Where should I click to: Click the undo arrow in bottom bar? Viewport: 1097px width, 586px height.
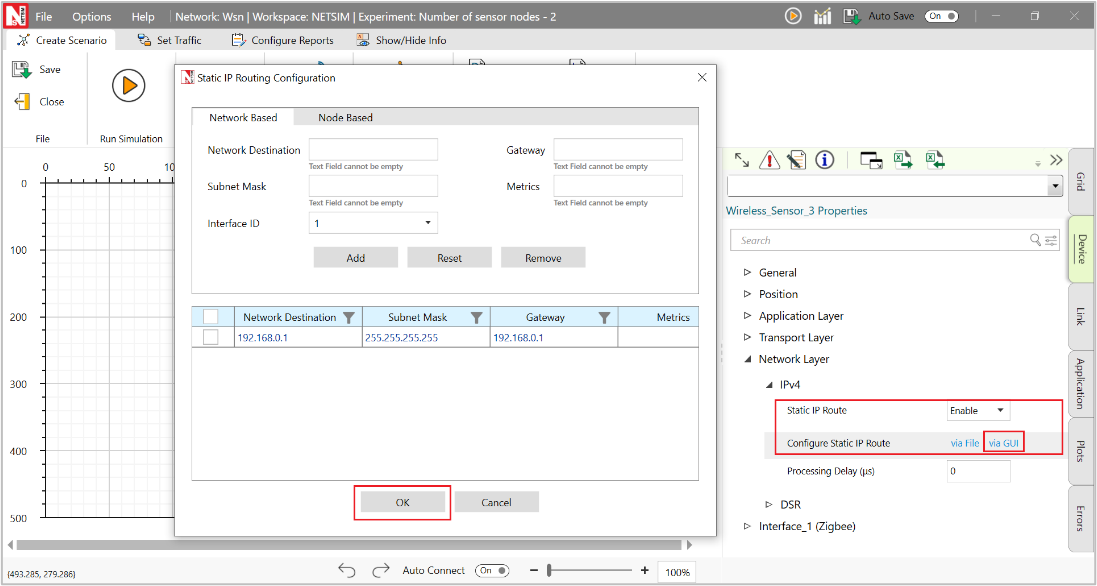[x=347, y=570]
